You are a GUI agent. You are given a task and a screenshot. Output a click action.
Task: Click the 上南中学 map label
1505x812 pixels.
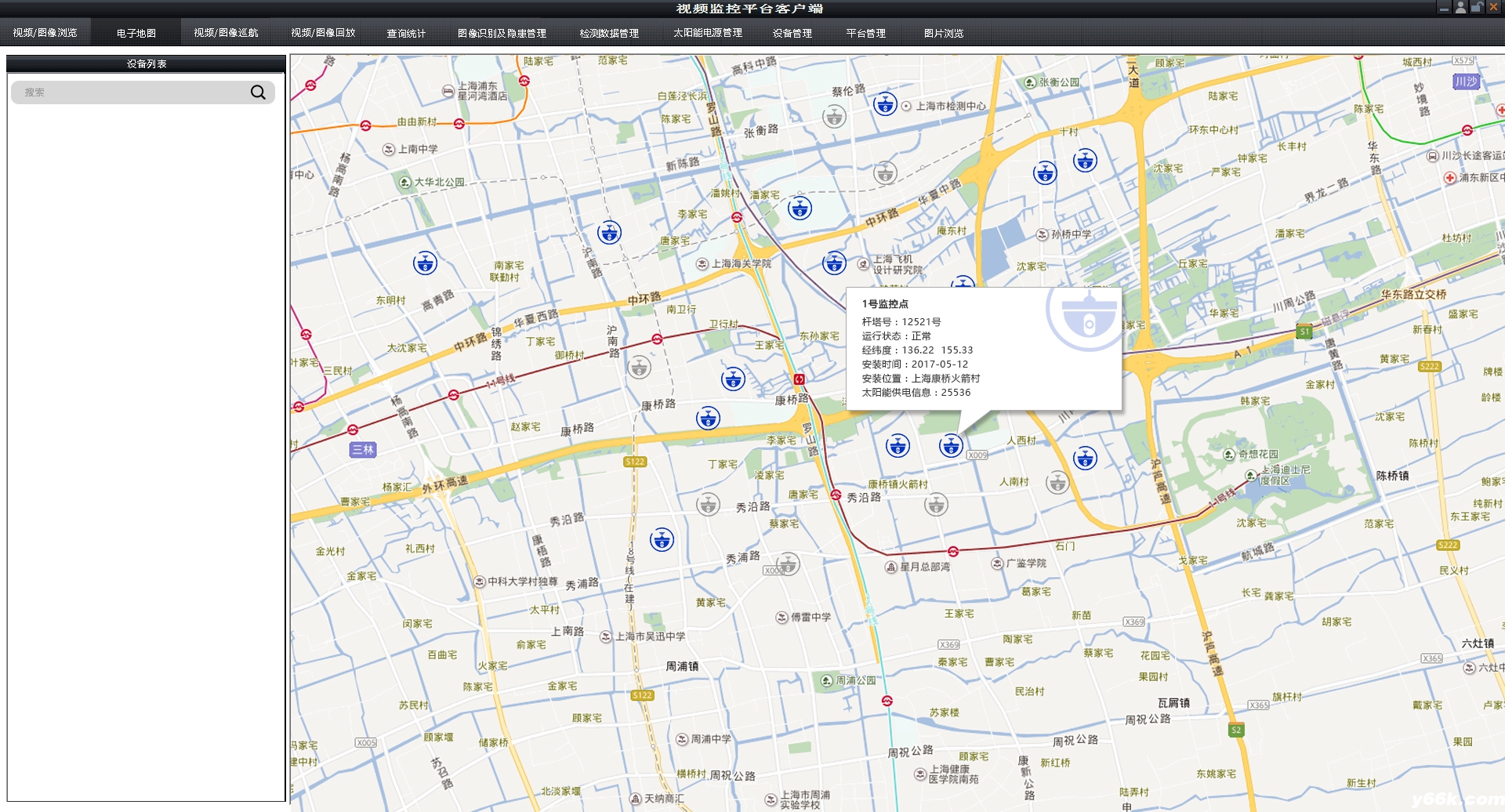click(418, 149)
